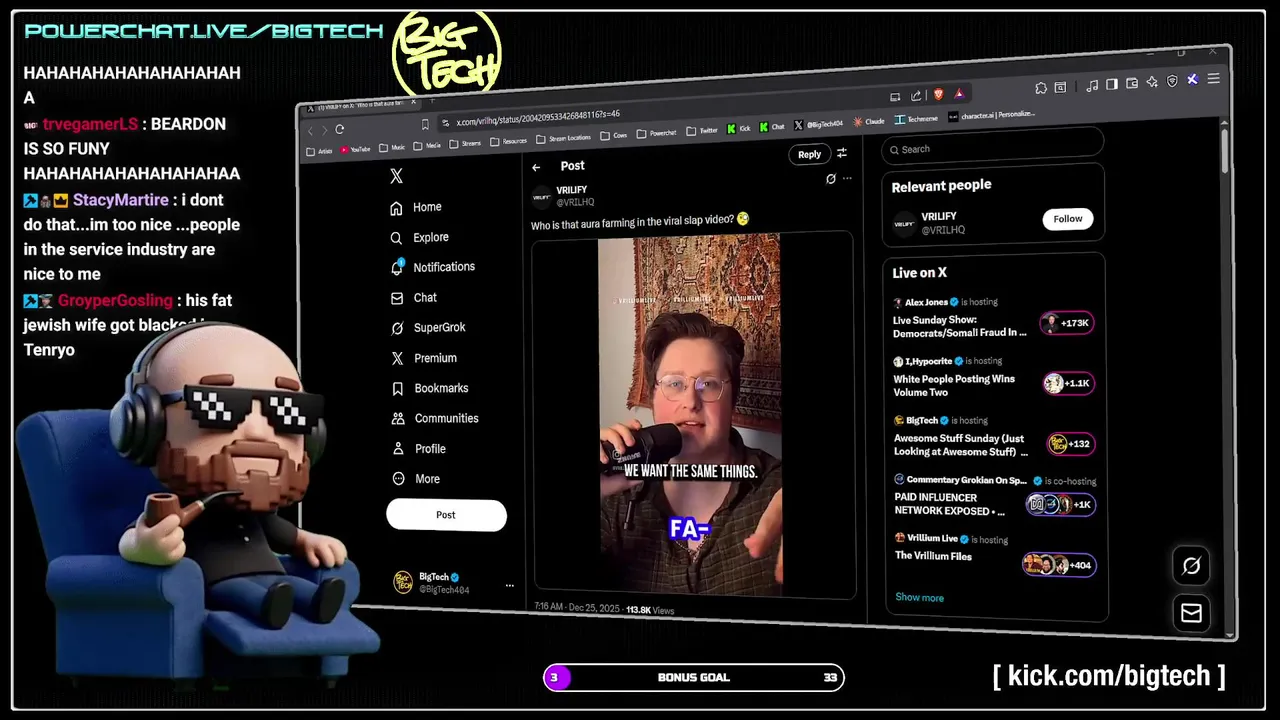1280x720 pixels.
Task: Open the extensions puzzle icon
Action: [1041, 88]
